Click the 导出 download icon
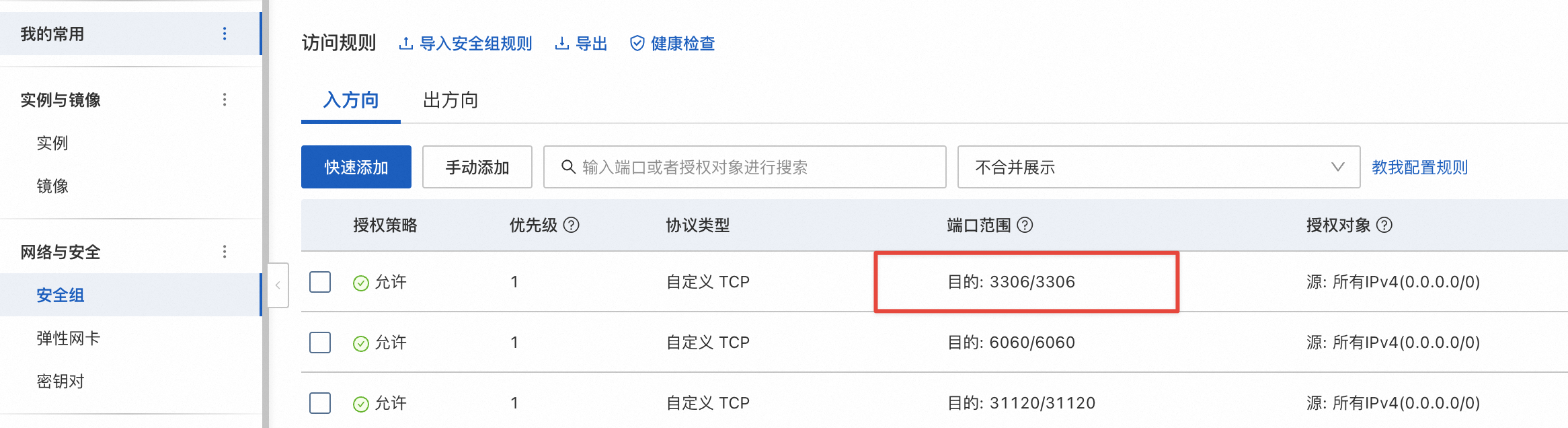1568x428 pixels. (561, 44)
